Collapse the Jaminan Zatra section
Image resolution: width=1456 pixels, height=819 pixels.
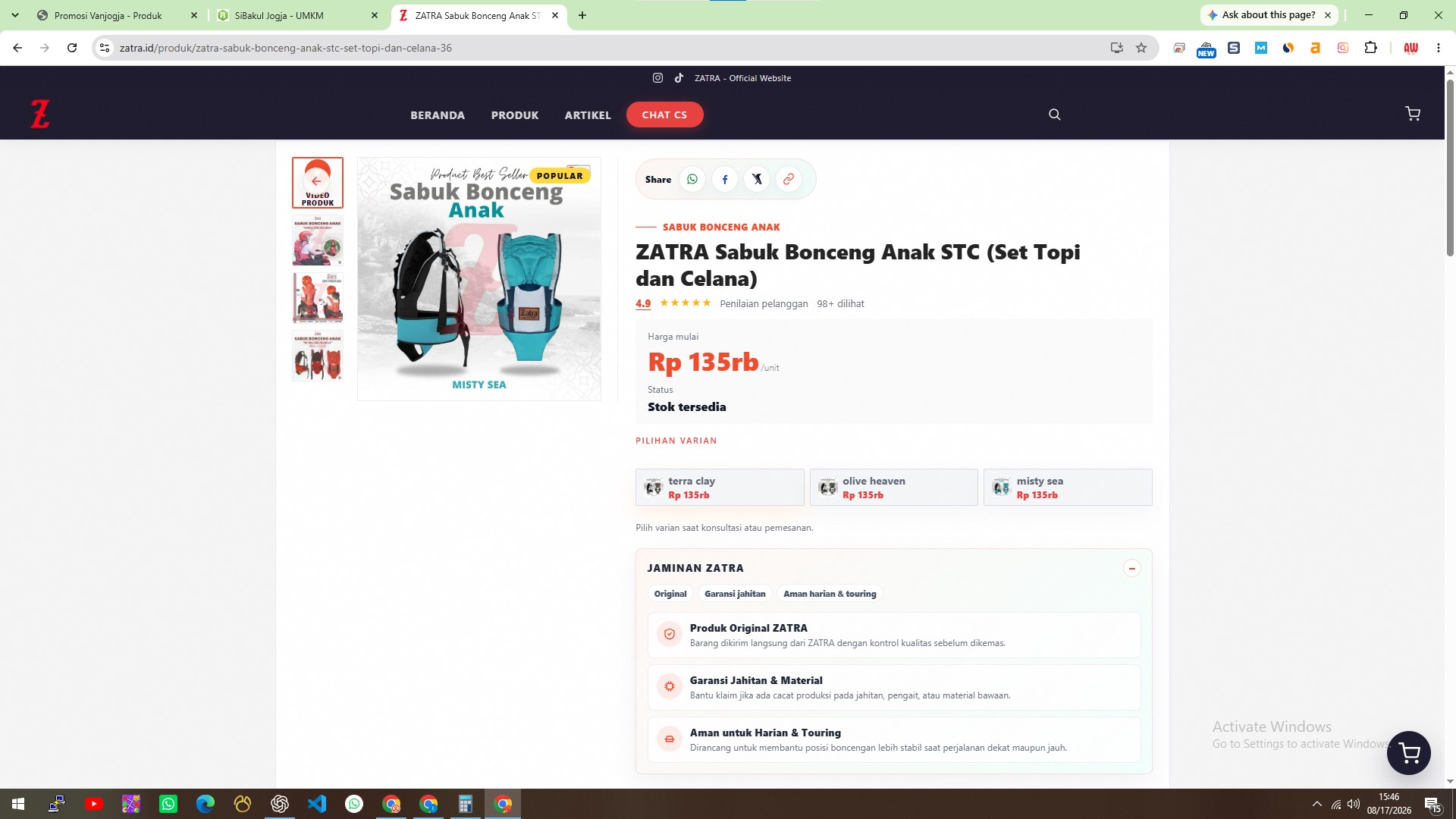(1131, 569)
